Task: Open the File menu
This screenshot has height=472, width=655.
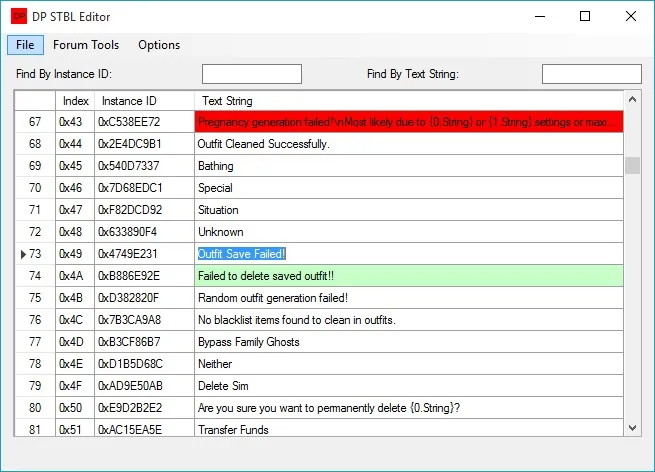Action: coord(25,45)
